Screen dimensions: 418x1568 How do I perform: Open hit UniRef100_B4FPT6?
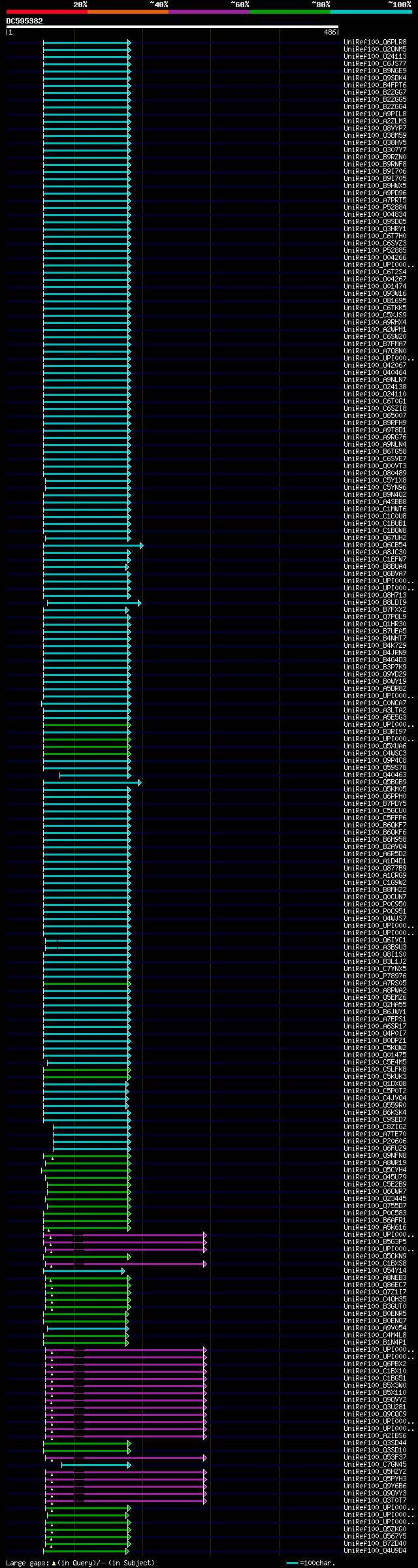point(375,86)
